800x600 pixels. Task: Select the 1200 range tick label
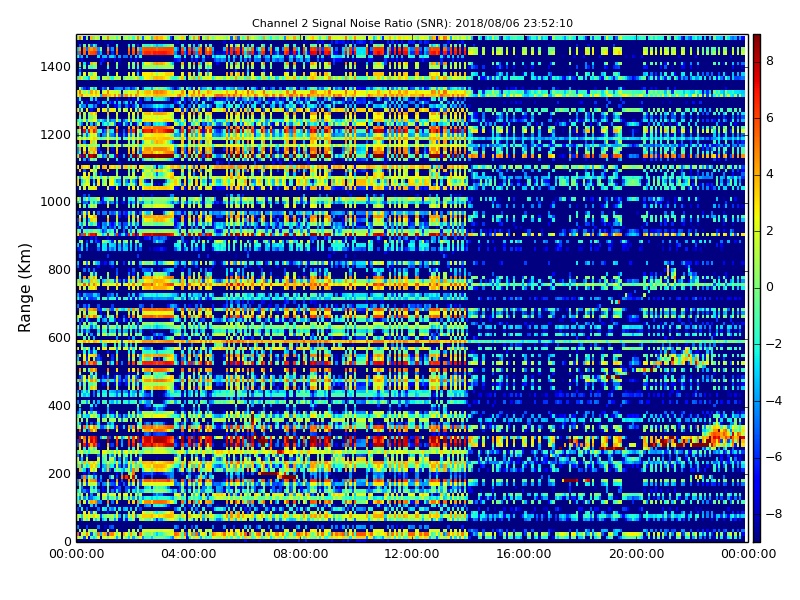(56, 135)
